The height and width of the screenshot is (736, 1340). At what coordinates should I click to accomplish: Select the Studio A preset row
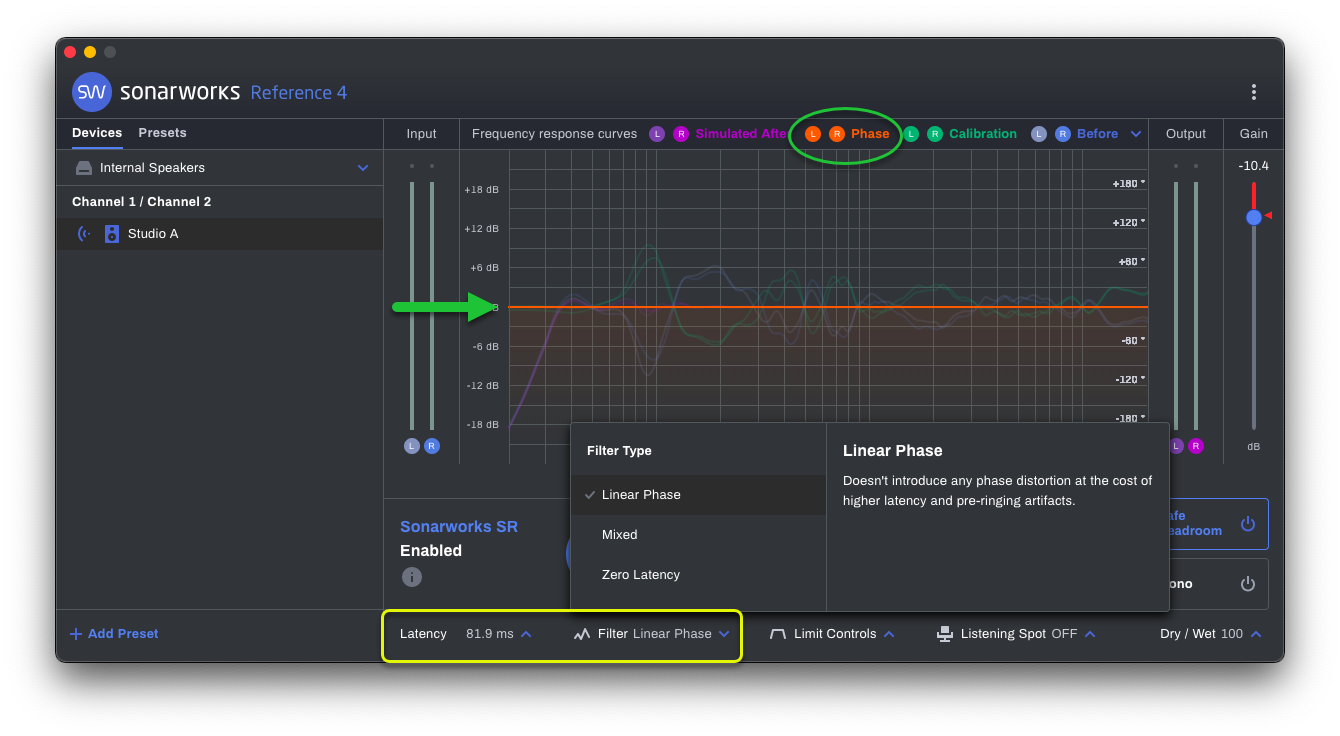point(219,234)
